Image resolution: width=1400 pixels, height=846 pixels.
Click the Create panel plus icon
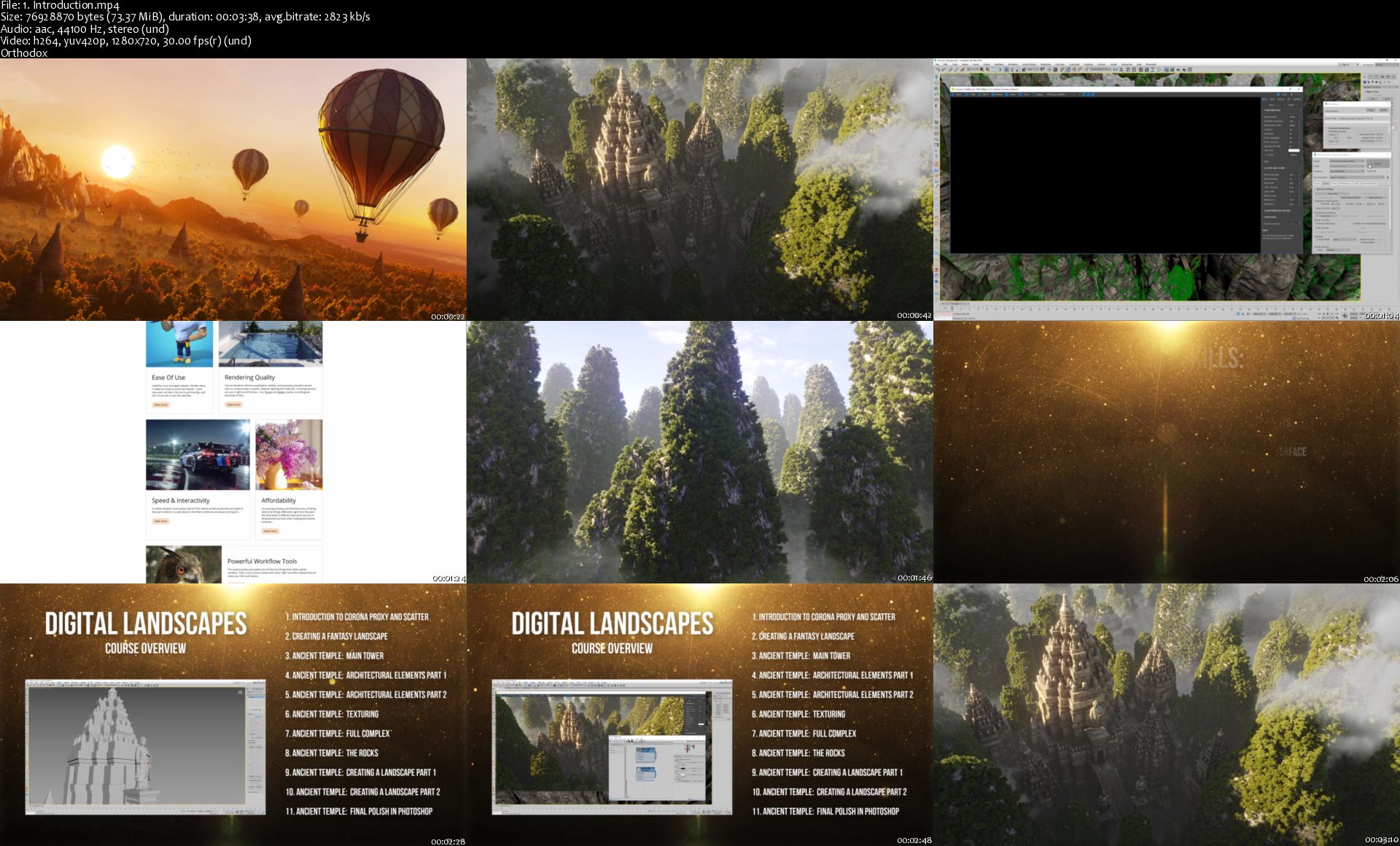1365,77
